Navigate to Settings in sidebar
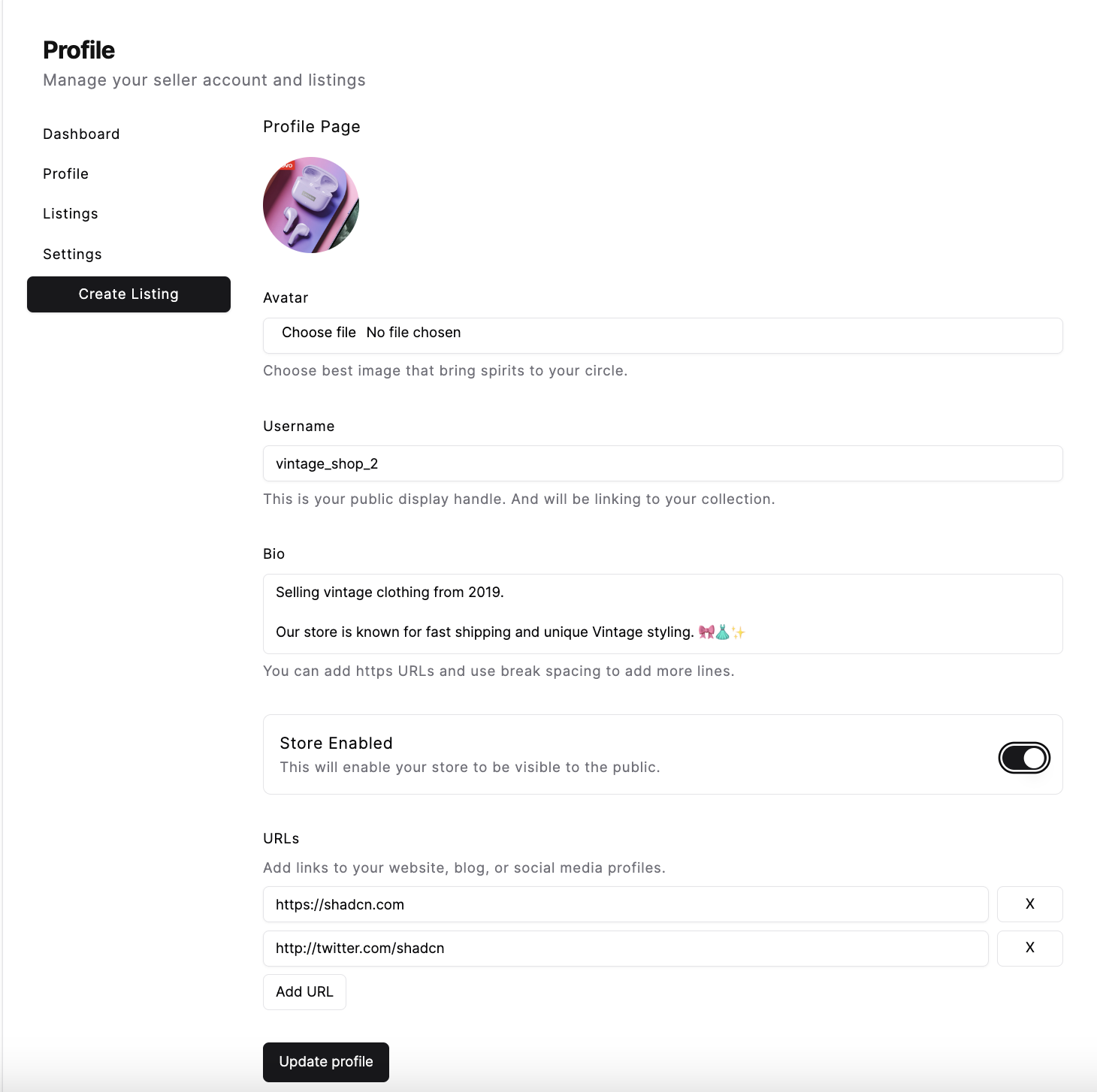 pos(72,255)
